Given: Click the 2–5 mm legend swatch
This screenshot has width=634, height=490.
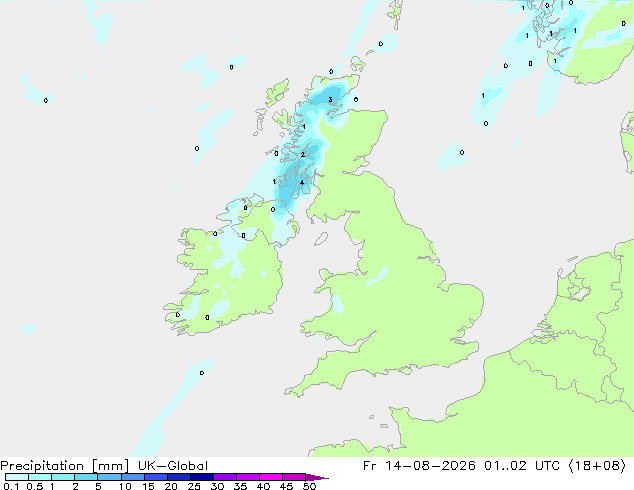Looking at the screenshot, I should click(x=86, y=477).
